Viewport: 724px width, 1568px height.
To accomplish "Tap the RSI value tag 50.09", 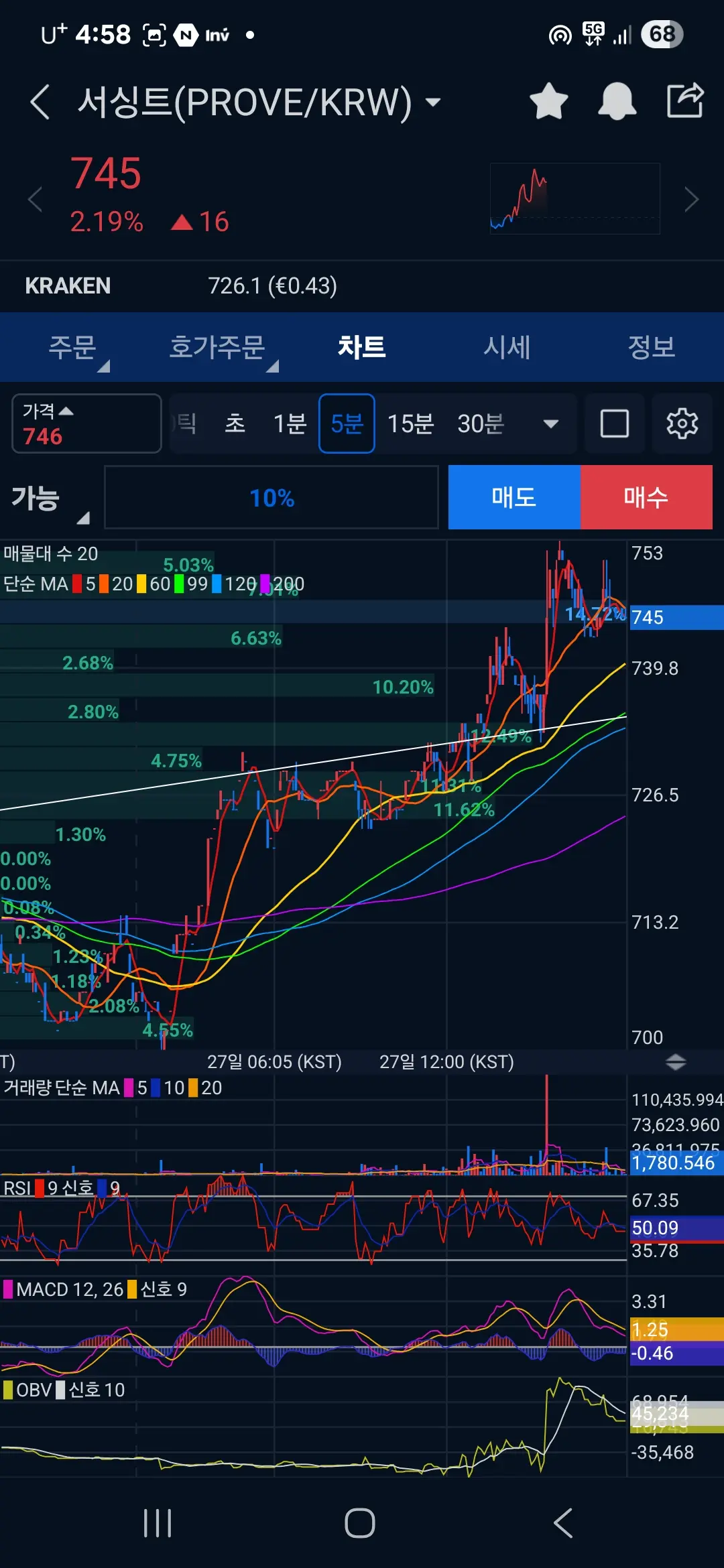I will pyautogui.click(x=676, y=1228).
